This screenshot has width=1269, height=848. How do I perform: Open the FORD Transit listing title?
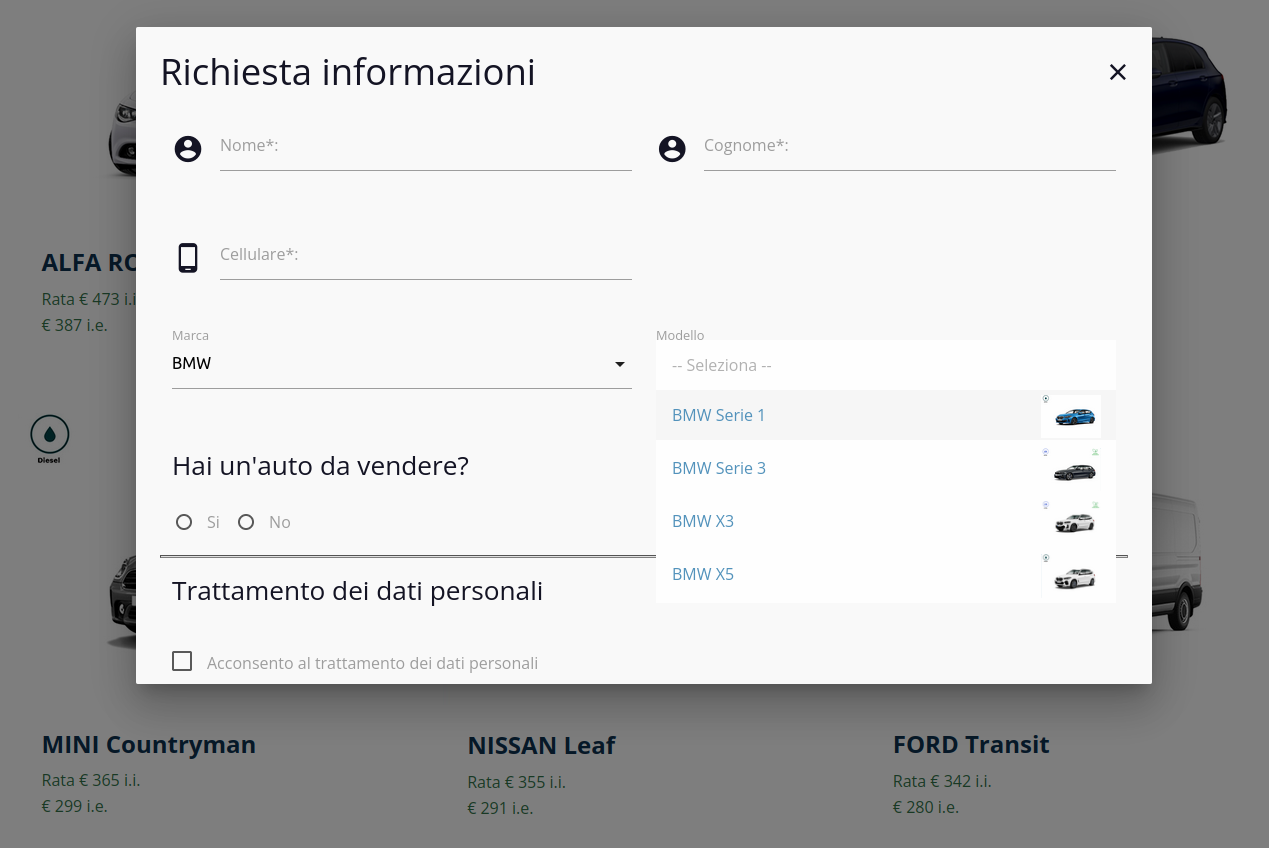(971, 745)
